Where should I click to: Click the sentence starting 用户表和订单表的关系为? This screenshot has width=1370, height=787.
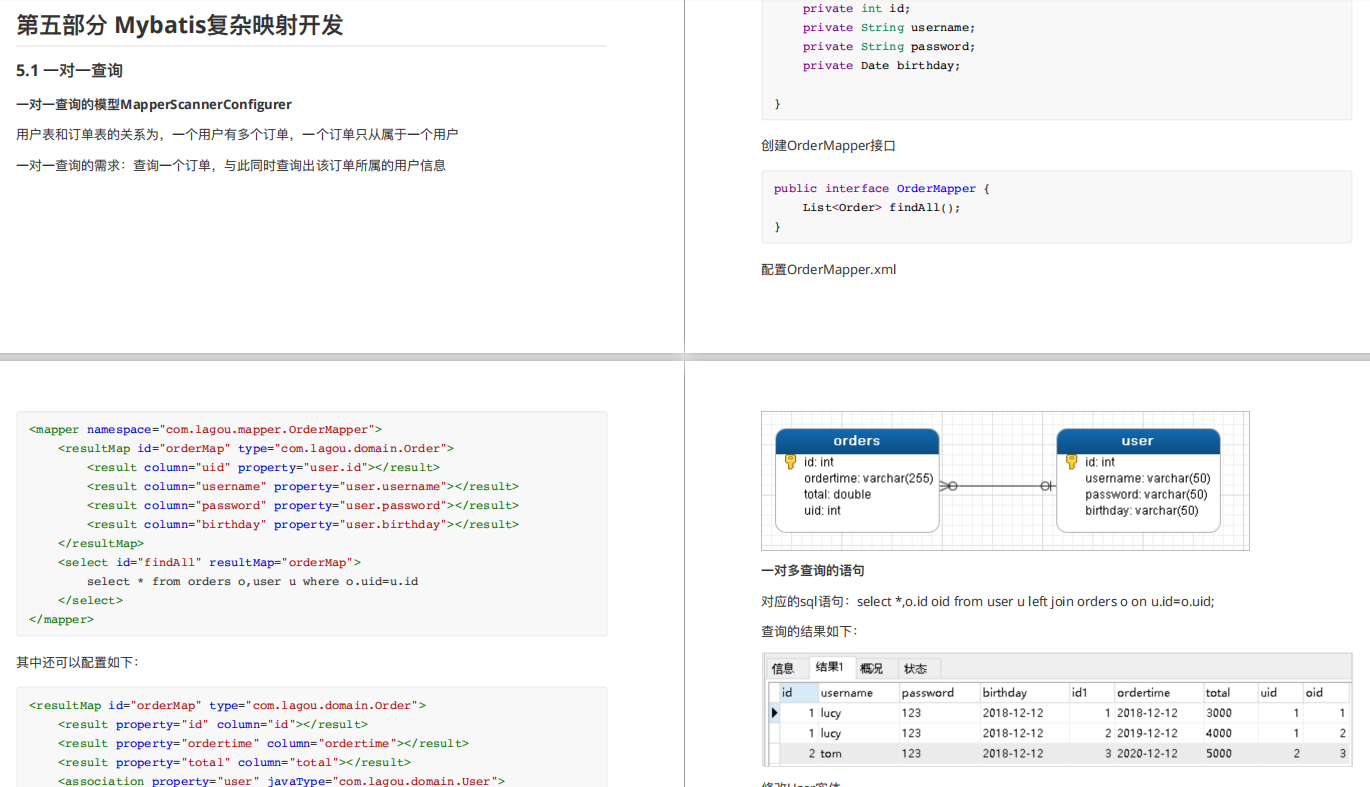coord(237,134)
